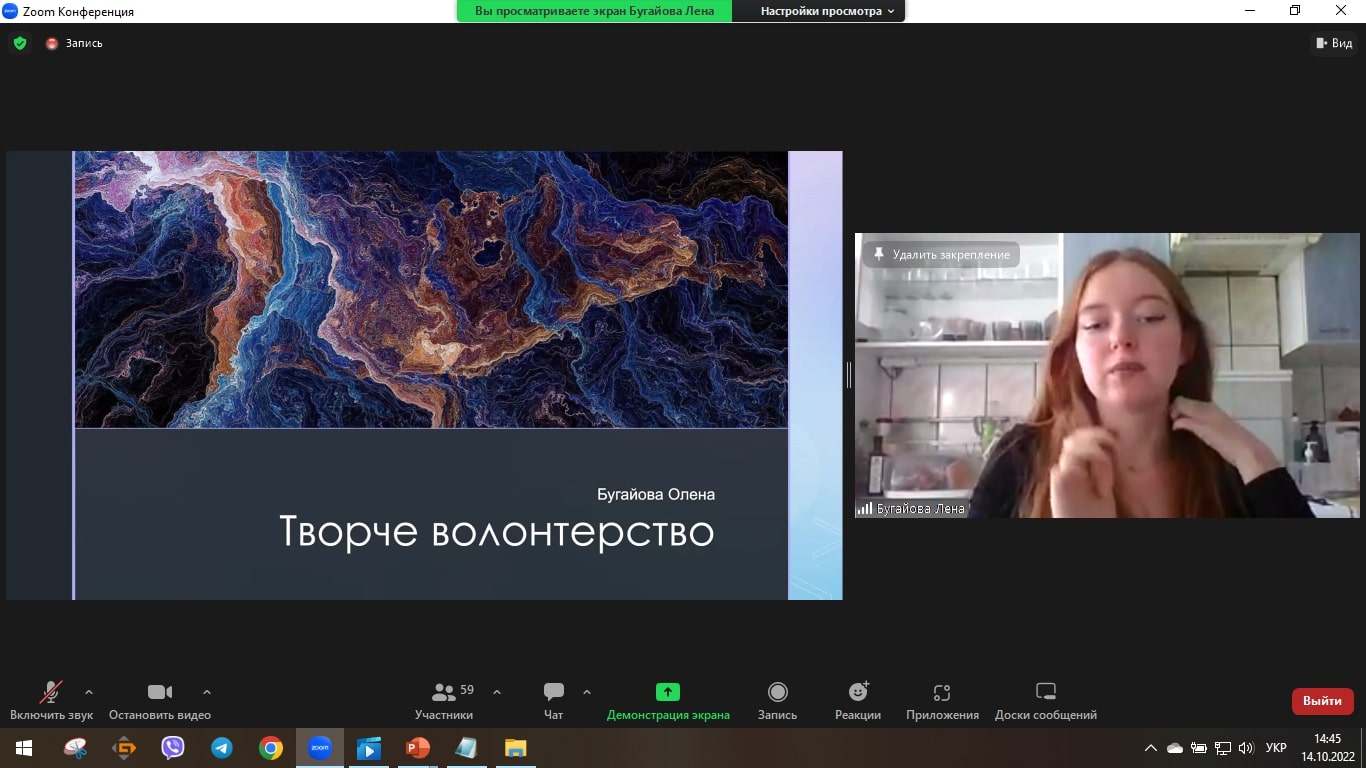Screen dimensions: 1366x768
Task: Open the view settings dropdown at top
Action: (x=827, y=11)
